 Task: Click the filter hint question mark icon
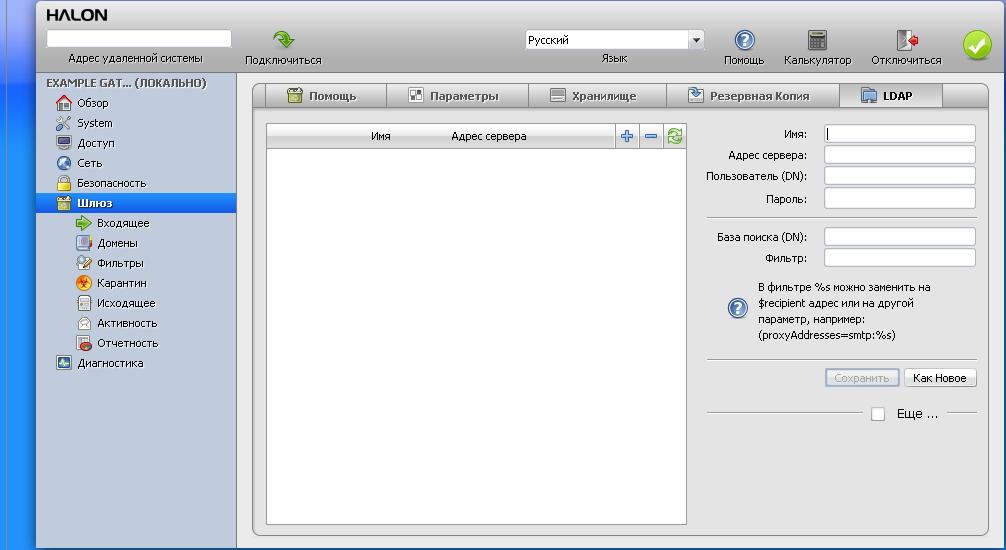click(738, 308)
